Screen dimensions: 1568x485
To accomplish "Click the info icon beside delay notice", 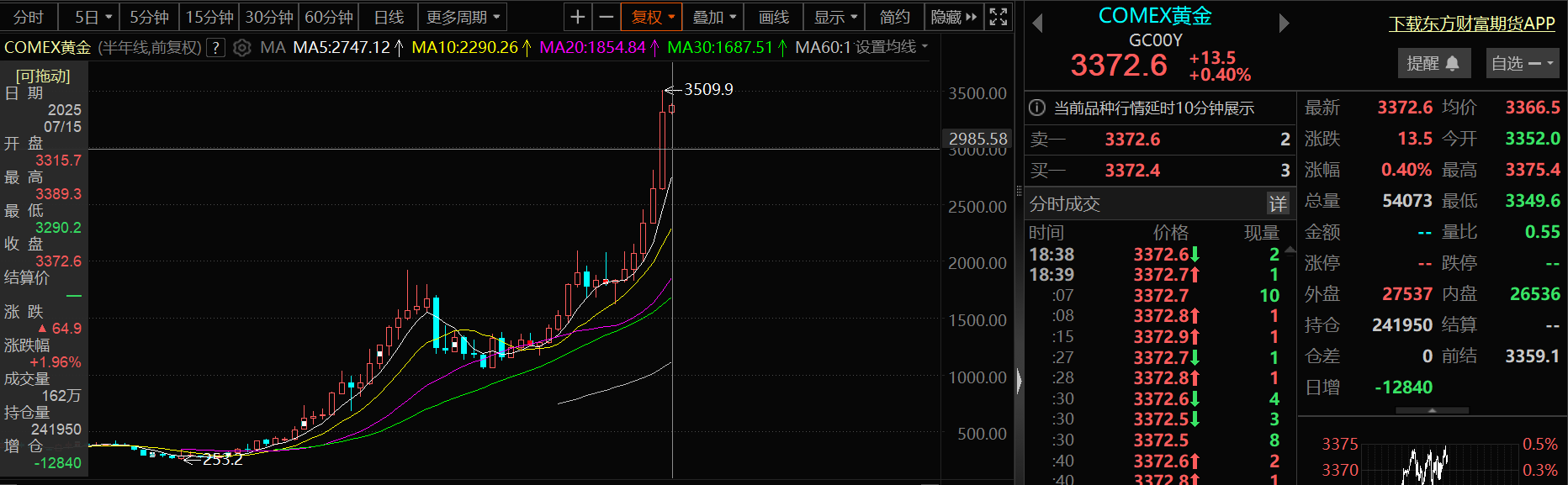I will tap(1037, 108).
